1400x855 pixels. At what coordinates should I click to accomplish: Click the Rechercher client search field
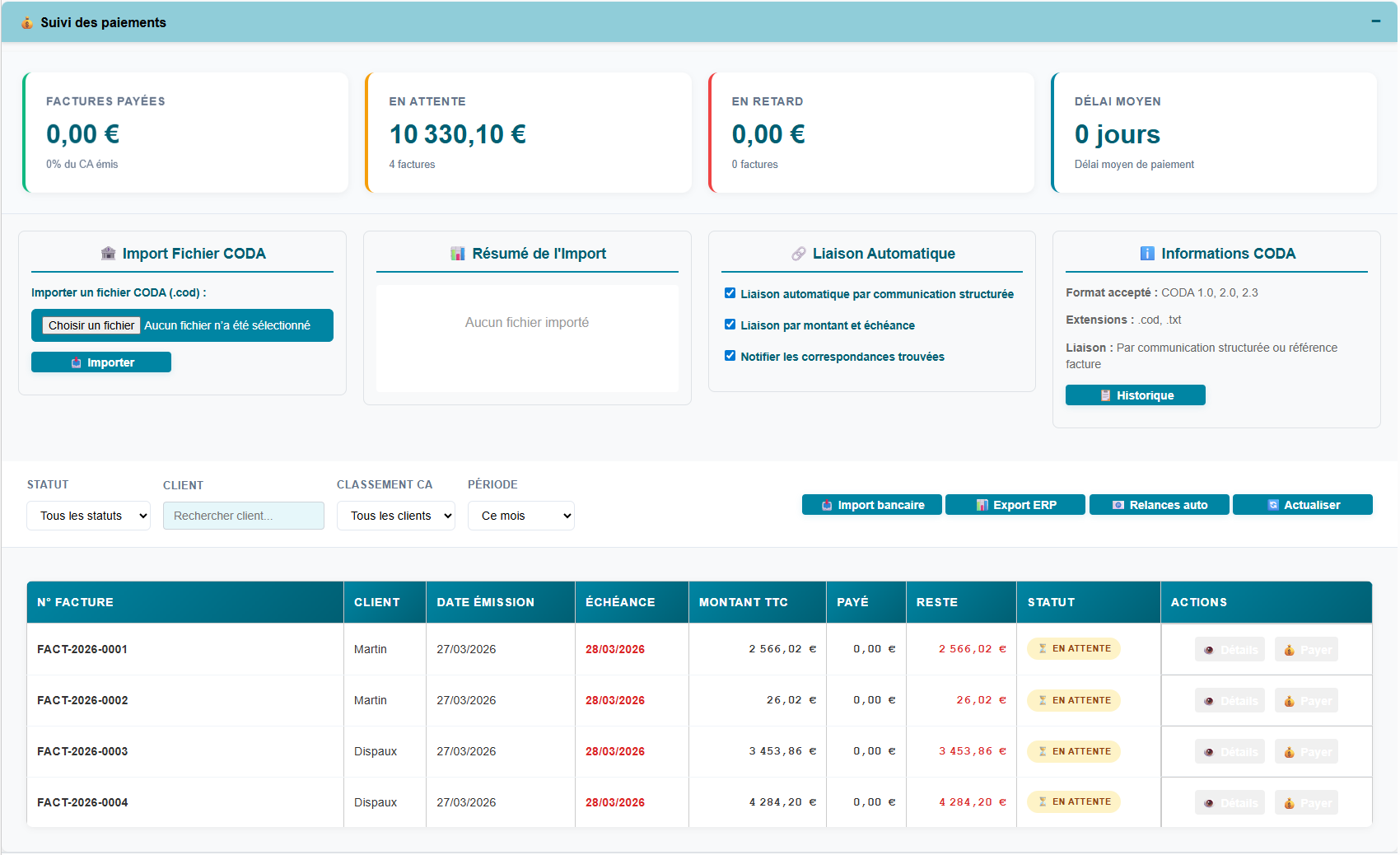pos(243,515)
